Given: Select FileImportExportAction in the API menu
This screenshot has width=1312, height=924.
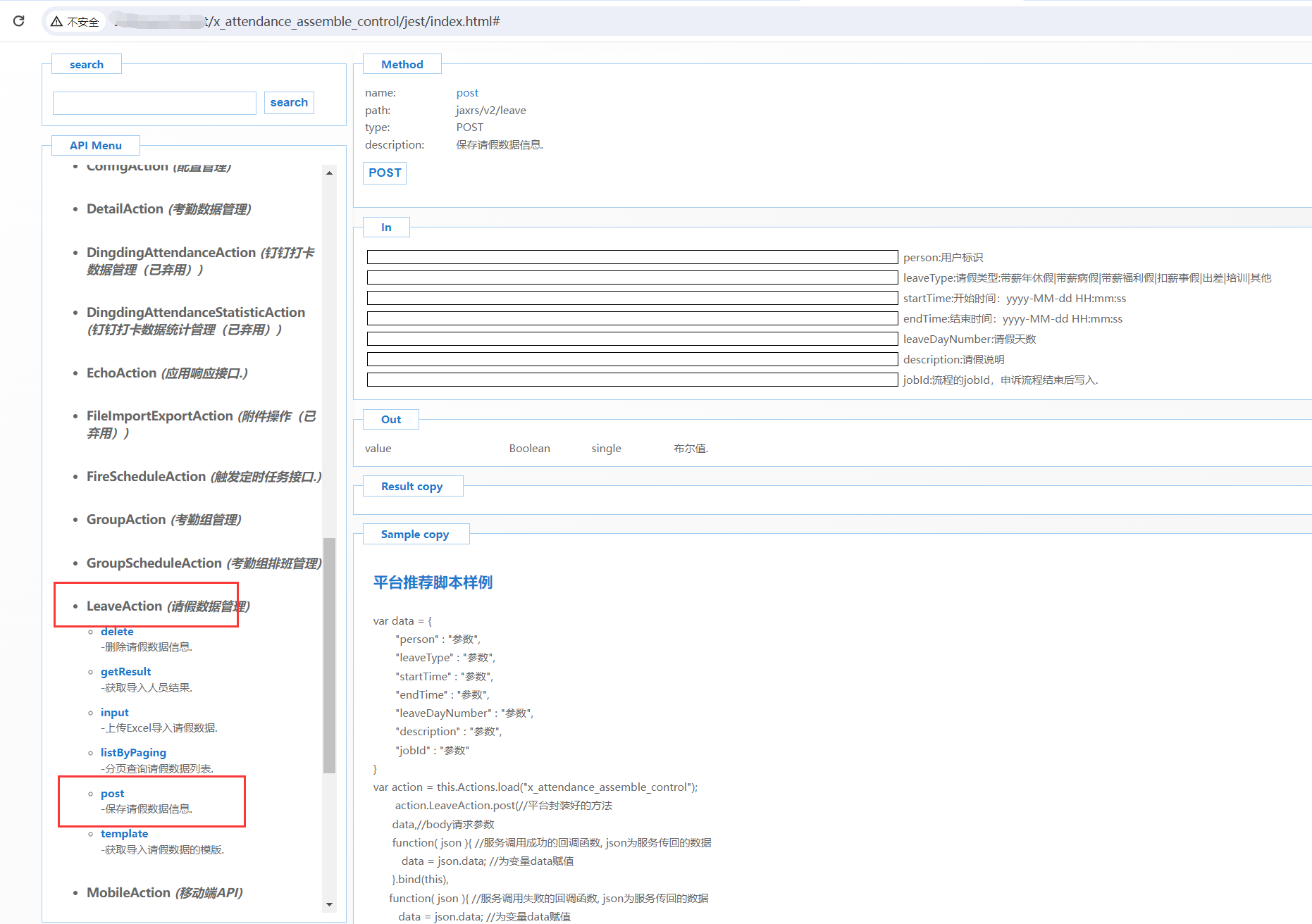Looking at the screenshot, I should (x=202, y=425).
